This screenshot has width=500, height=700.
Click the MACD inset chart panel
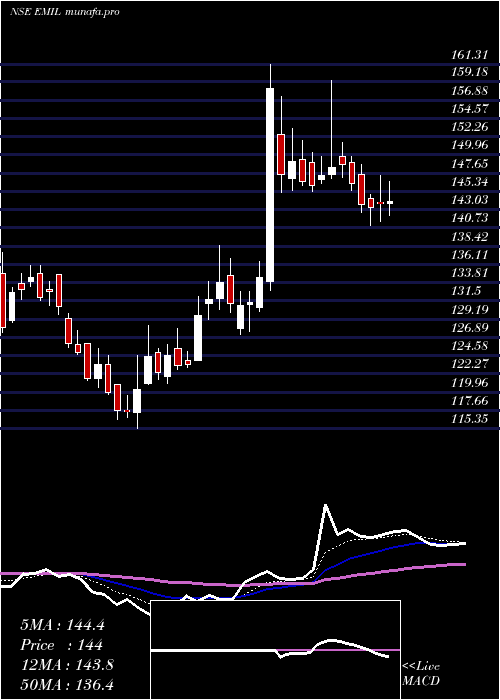pyautogui.click(x=275, y=650)
